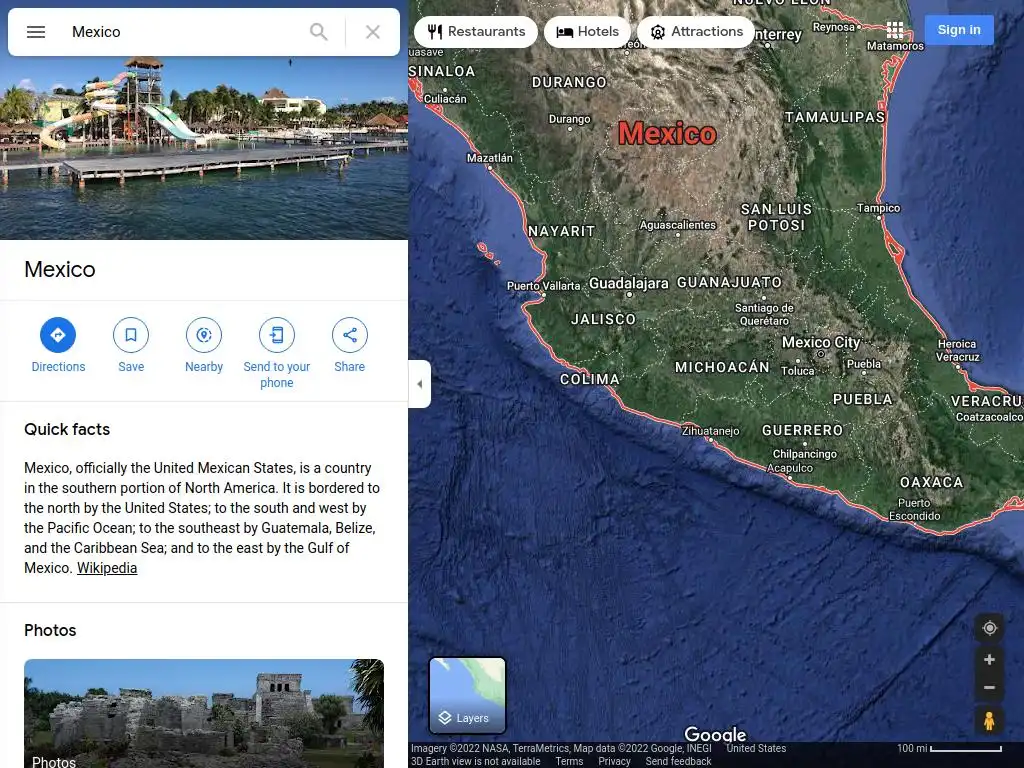Viewport: 1024px width, 768px height.
Task: Filter map by Hotels
Action: tap(588, 31)
